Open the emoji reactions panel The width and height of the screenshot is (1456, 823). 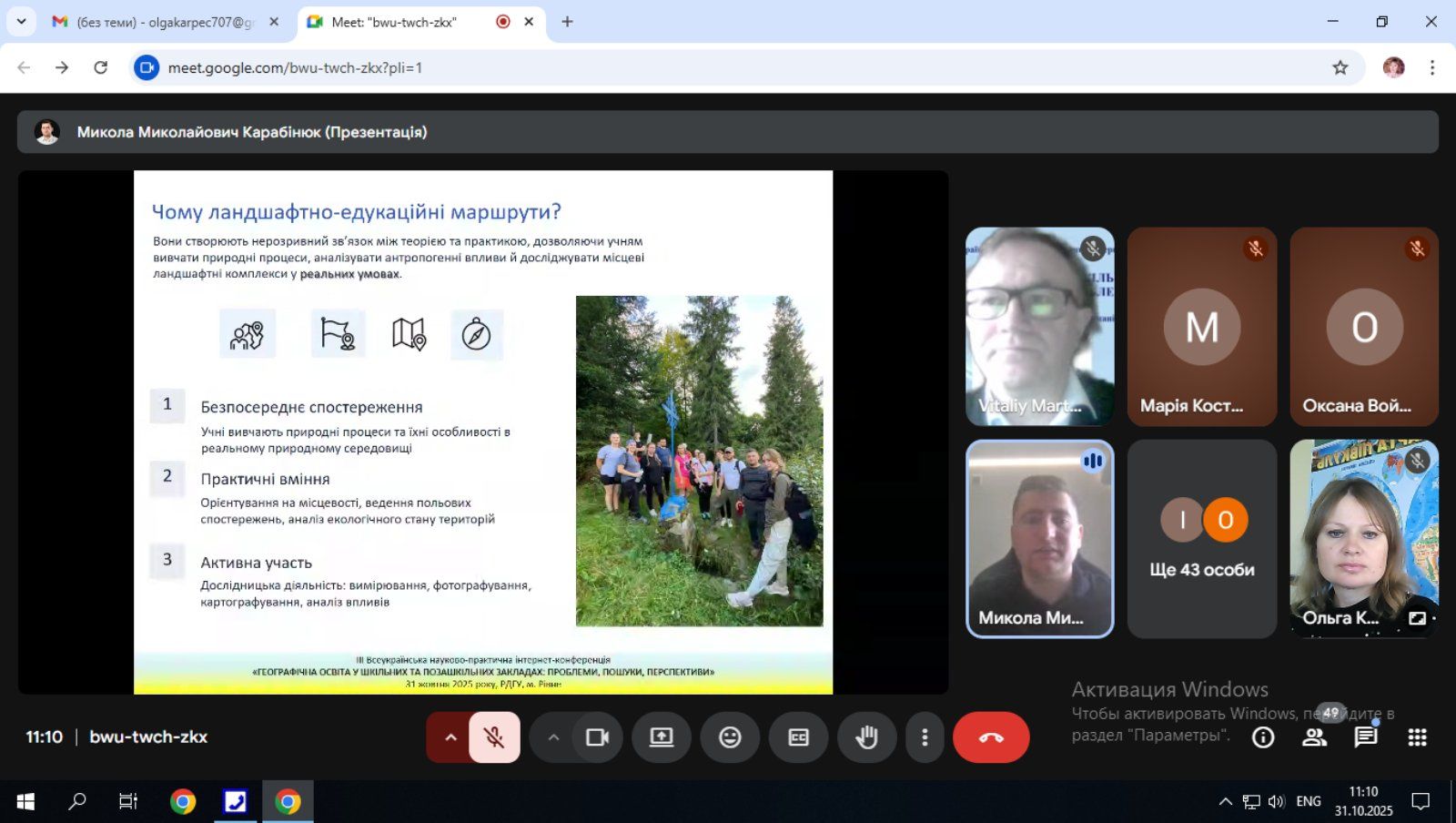point(730,737)
